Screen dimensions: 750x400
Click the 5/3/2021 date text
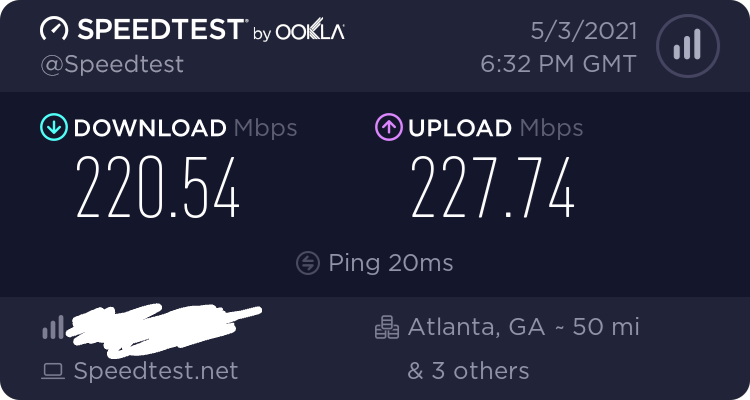coord(584,31)
